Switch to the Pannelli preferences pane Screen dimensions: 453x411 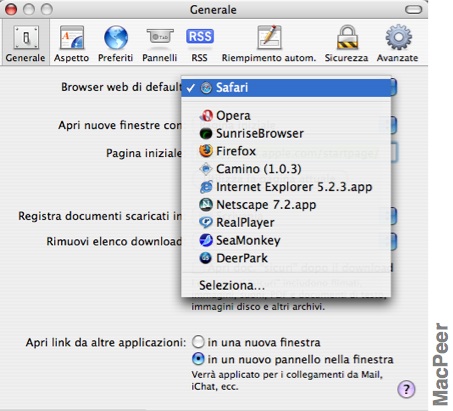[x=160, y=44]
